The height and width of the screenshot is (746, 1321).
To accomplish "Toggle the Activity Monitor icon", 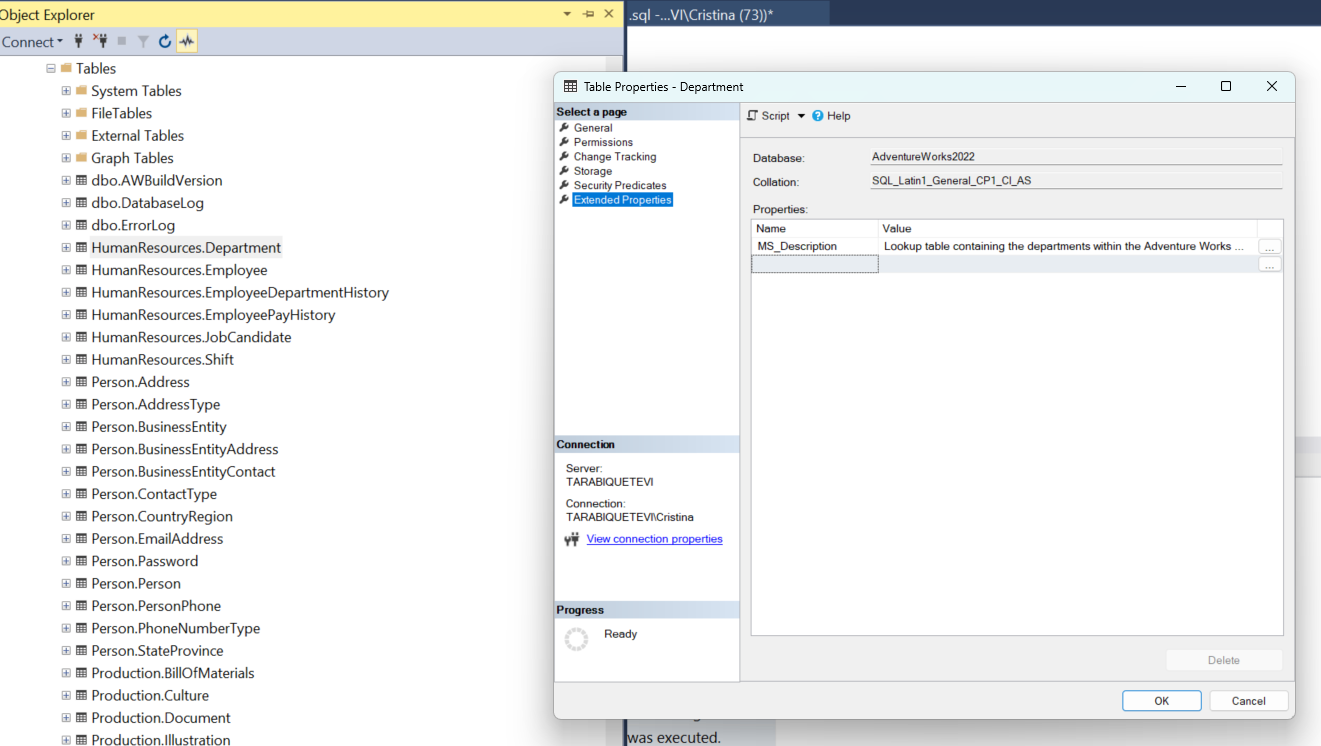I will [187, 41].
